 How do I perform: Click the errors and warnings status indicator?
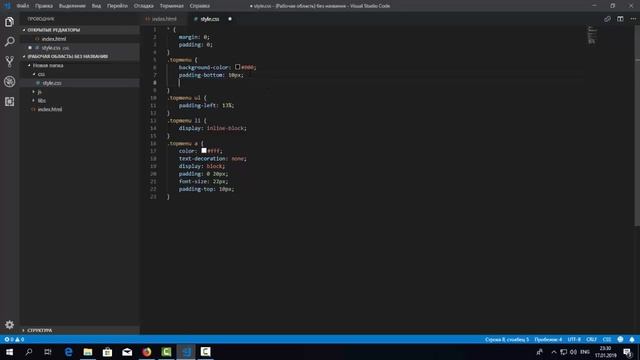pyautogui.click(x=14, y=340)
